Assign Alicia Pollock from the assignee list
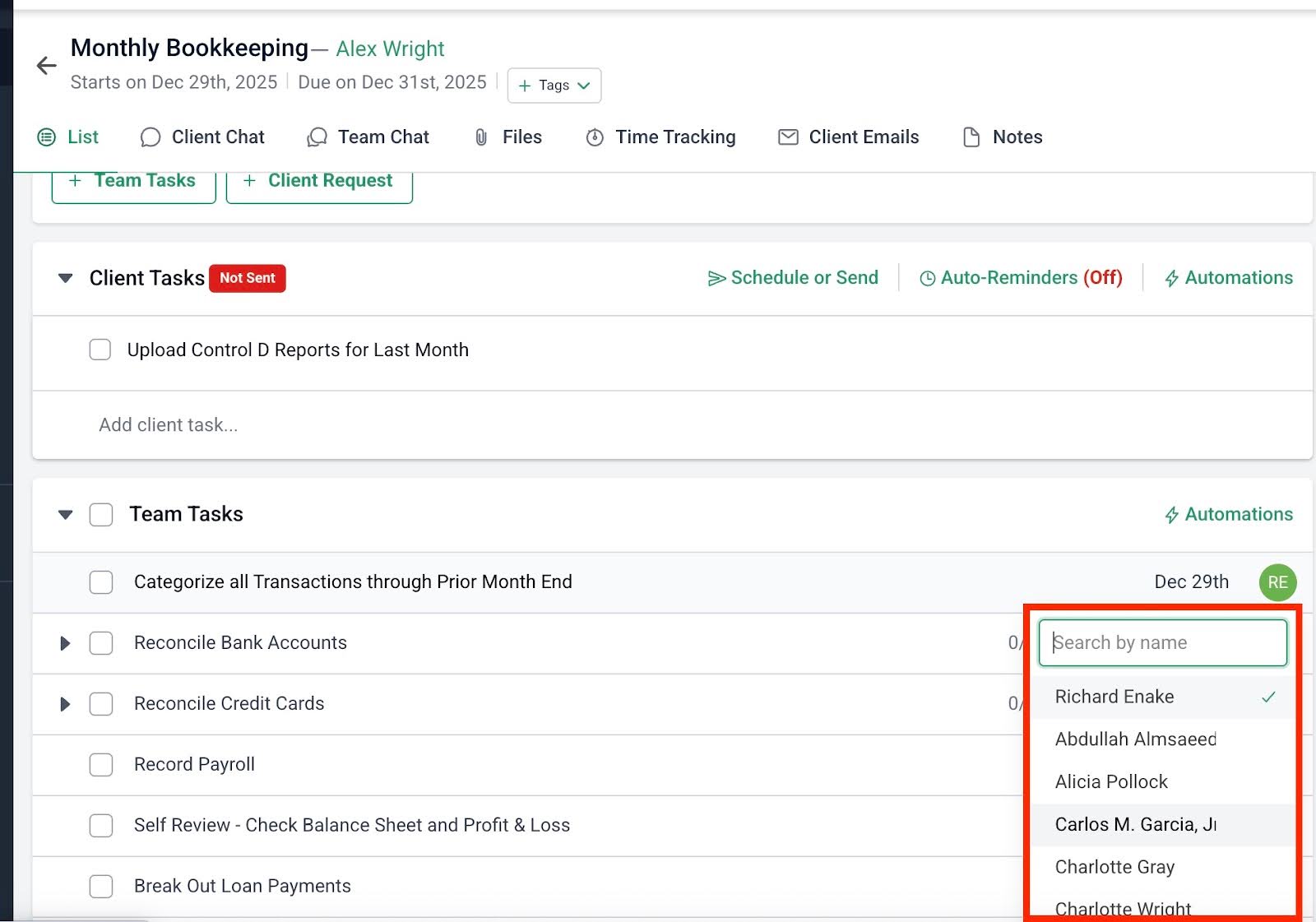The image size is (1316, 922). tap(1110, 781)
